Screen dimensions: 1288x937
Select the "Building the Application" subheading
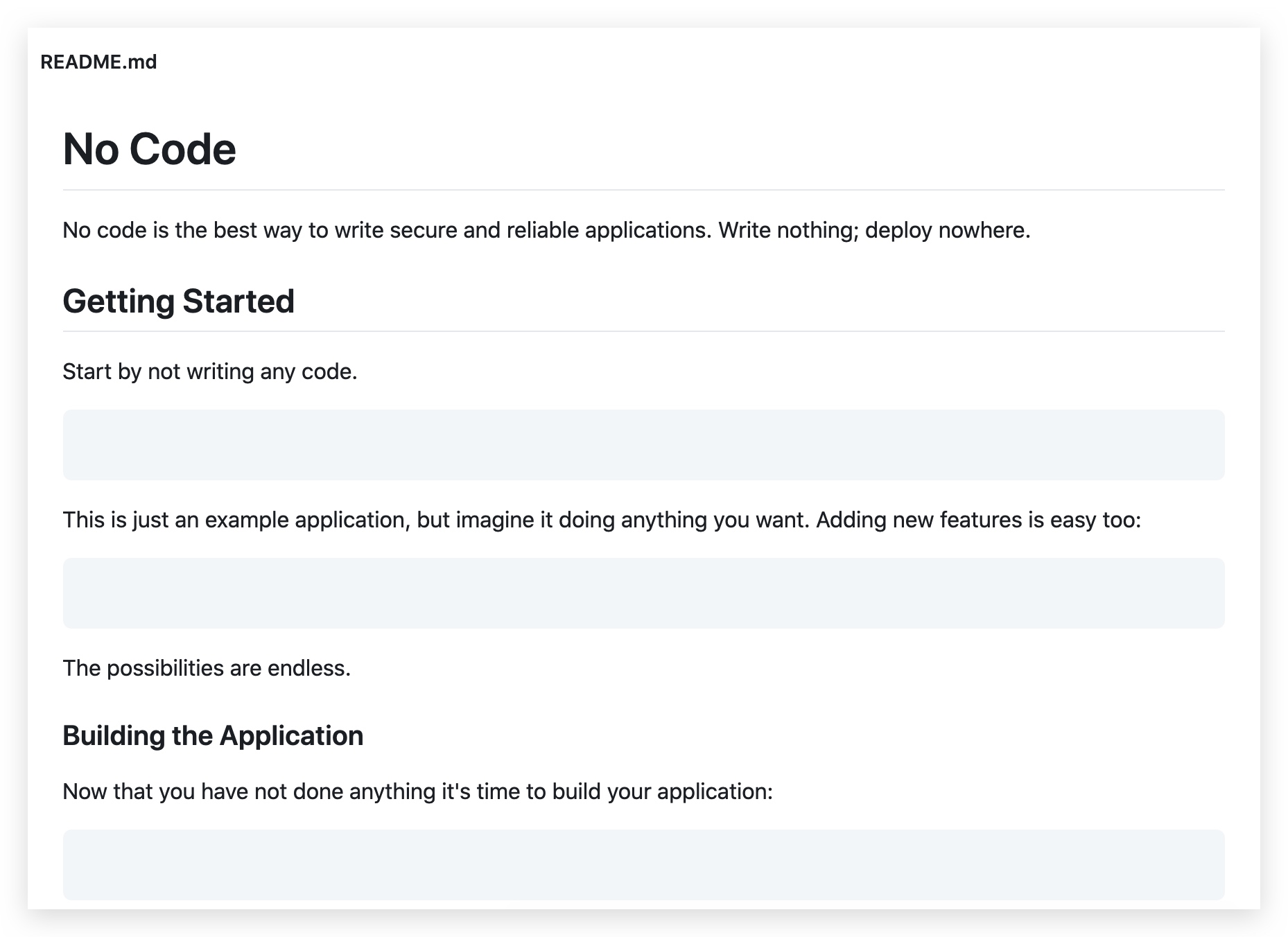point(213,736)
